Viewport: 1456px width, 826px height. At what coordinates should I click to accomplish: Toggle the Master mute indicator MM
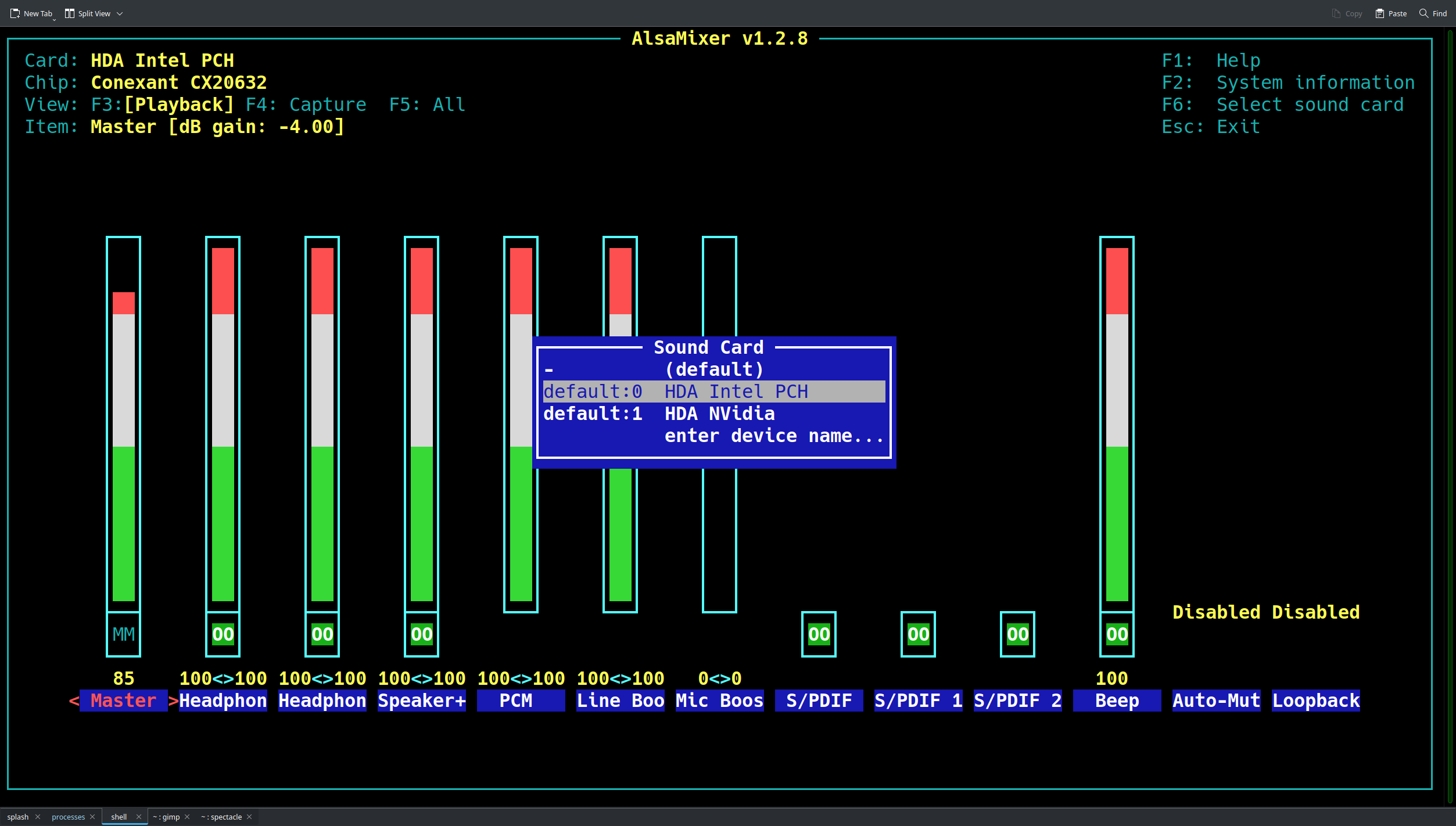pos(124,634)
